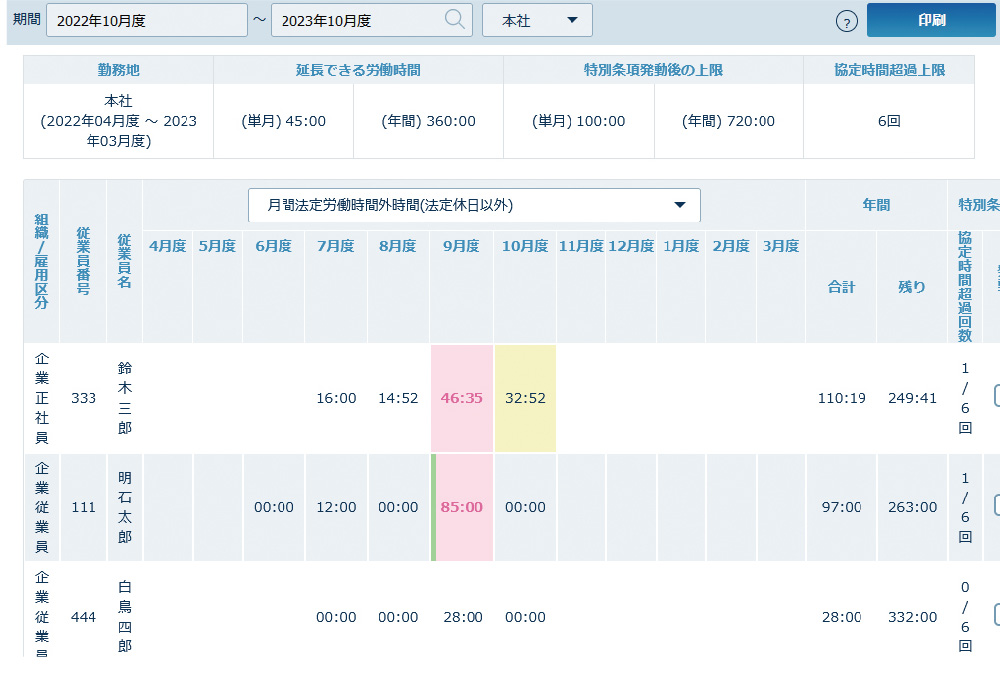Click the pink 46:35 cell for 鈴木三郎
This screenshot has width=1000, height=700.
point(461,398)
